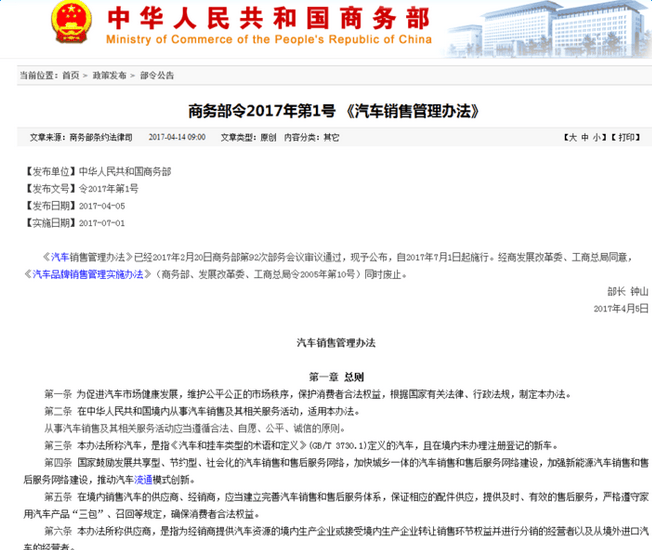The width and height of the screenshot is (652, 550).
Task: Click the 流通 hyperlink in article four
Action: [143, 480]
